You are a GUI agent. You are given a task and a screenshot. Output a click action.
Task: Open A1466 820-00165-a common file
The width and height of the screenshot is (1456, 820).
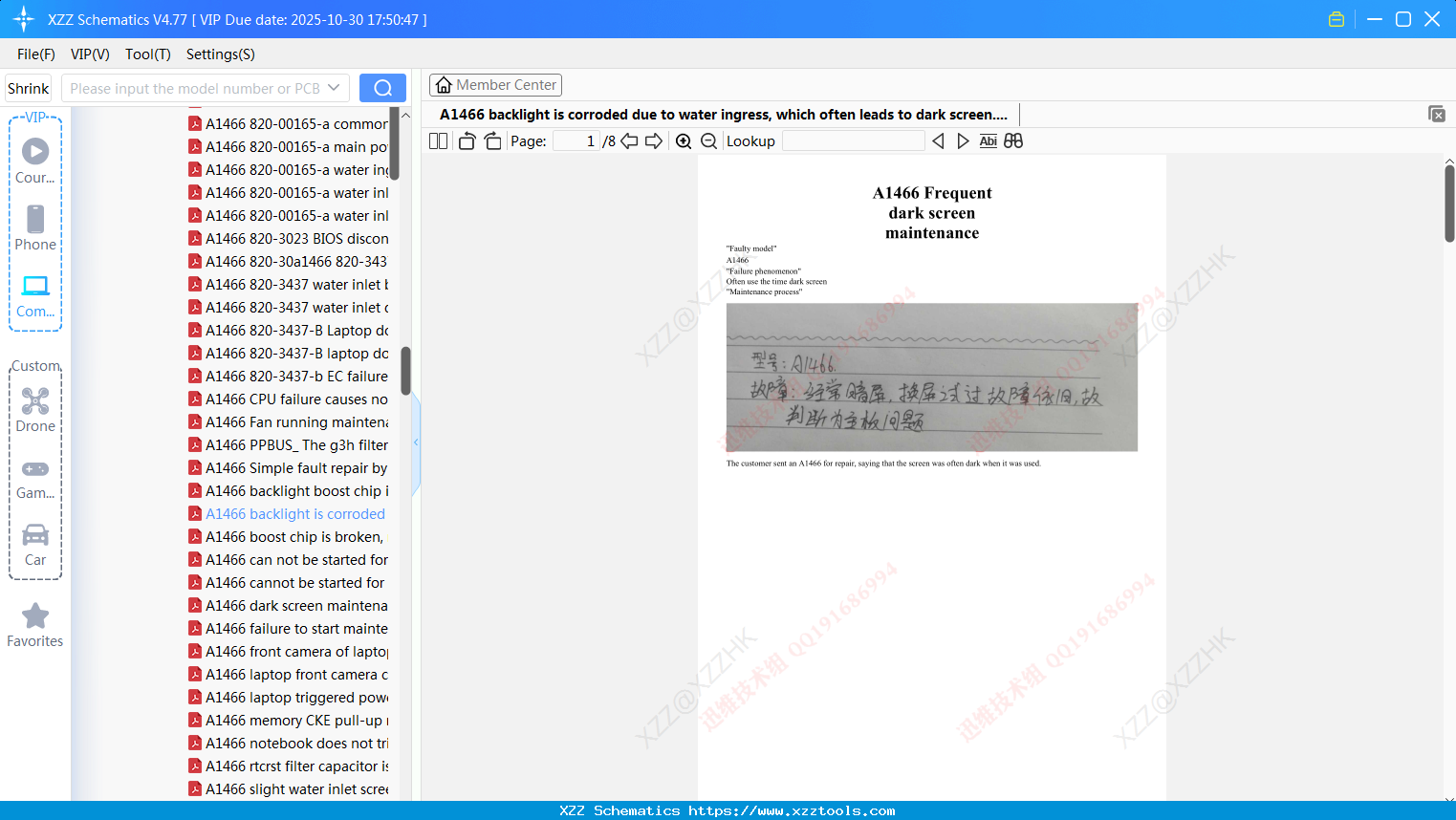click(x=288, y=124)
